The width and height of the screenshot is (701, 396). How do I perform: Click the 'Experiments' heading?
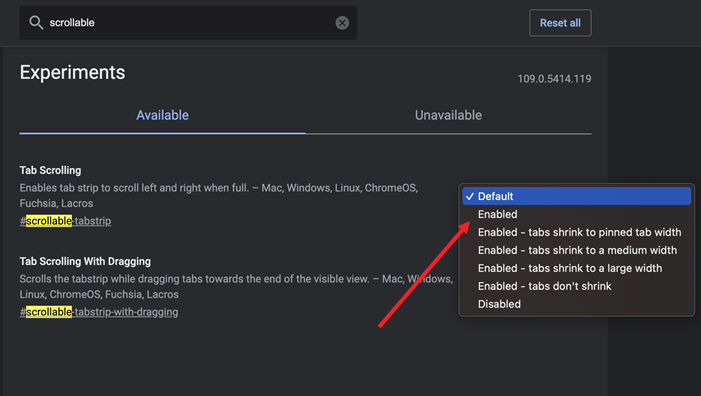(72, 72)
